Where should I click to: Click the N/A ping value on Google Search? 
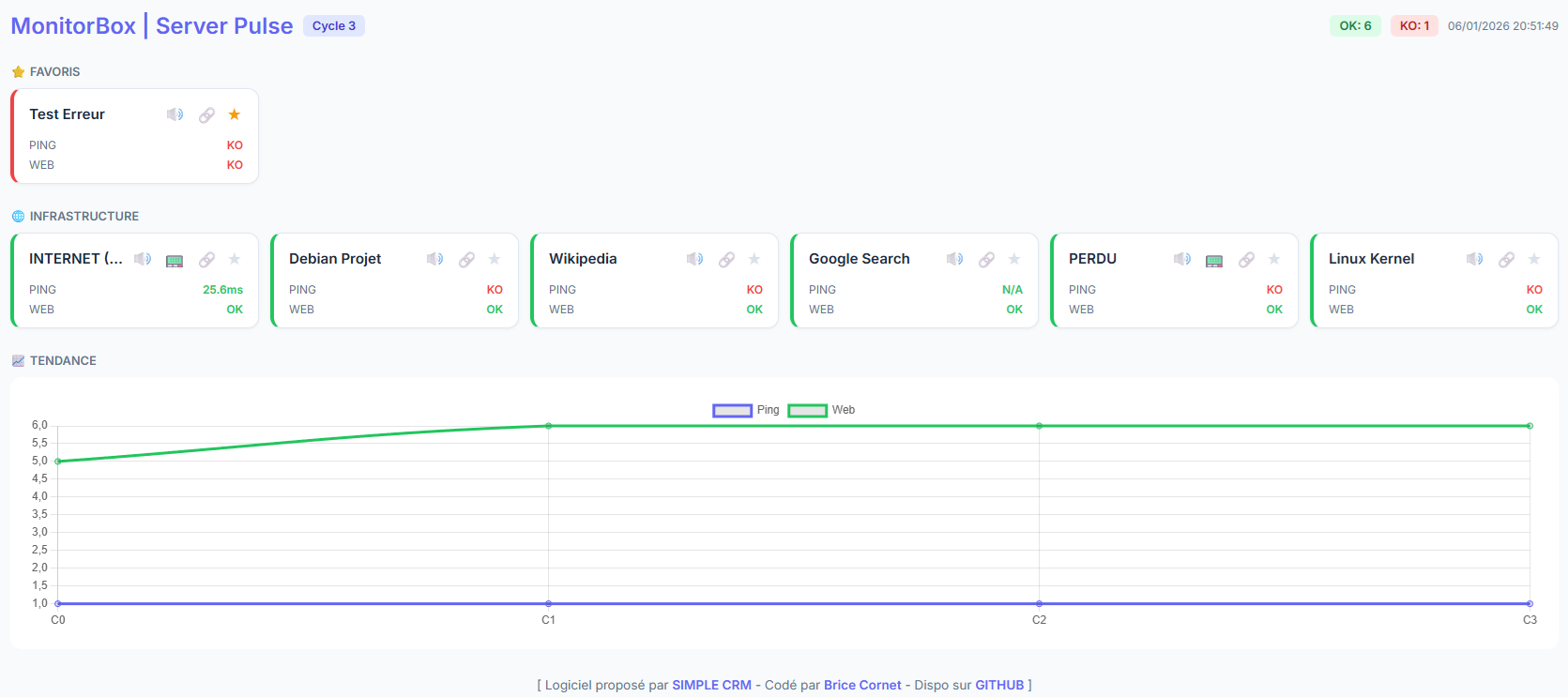click(1012, 290)
